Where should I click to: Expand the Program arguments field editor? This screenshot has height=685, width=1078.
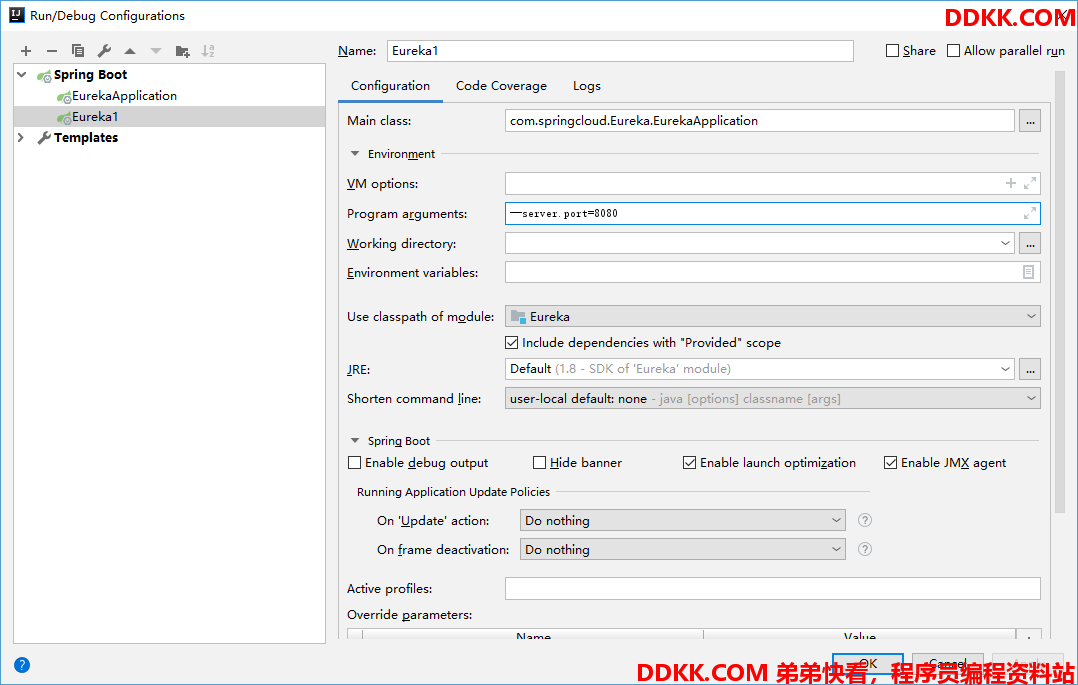pos(1029,214)
